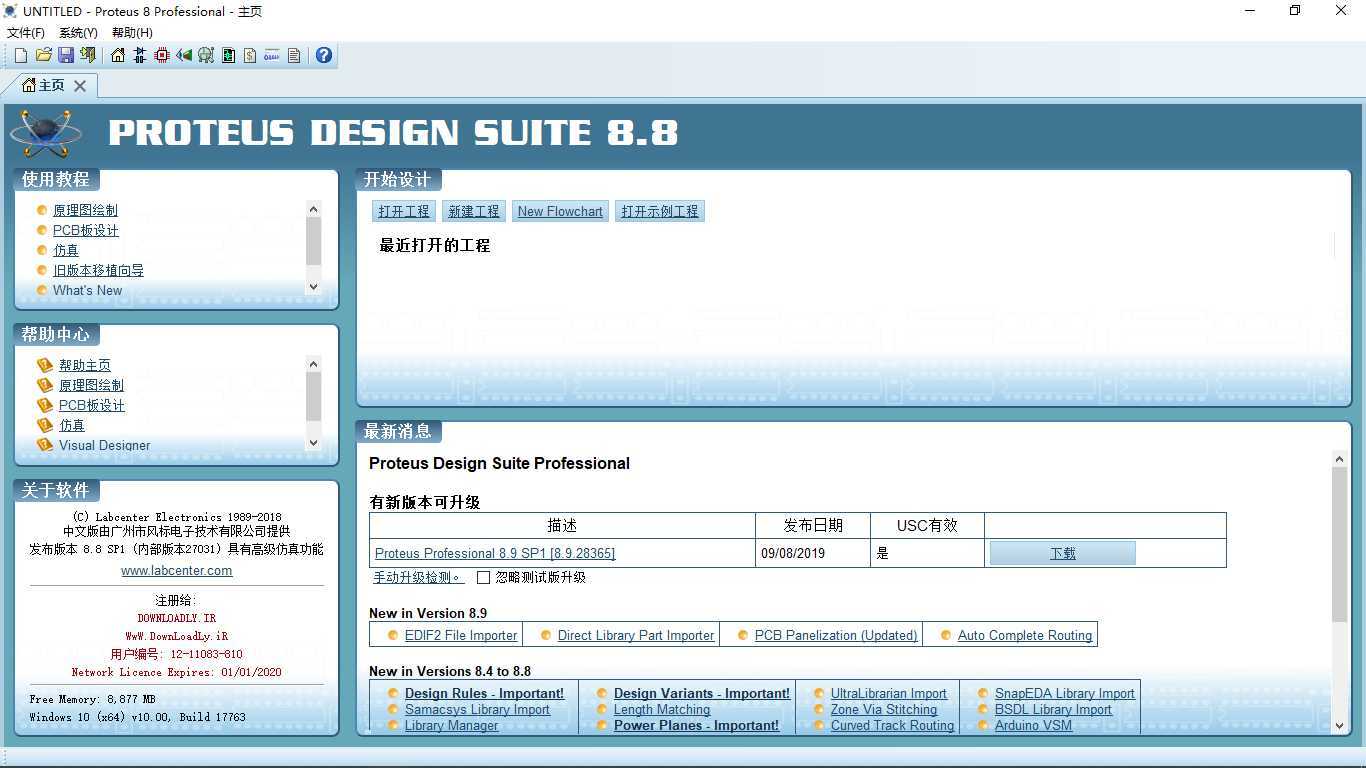Open the 3D Visualizer toolbar icon
Viewport: 1366px width, 768px height.
[184, 55]
